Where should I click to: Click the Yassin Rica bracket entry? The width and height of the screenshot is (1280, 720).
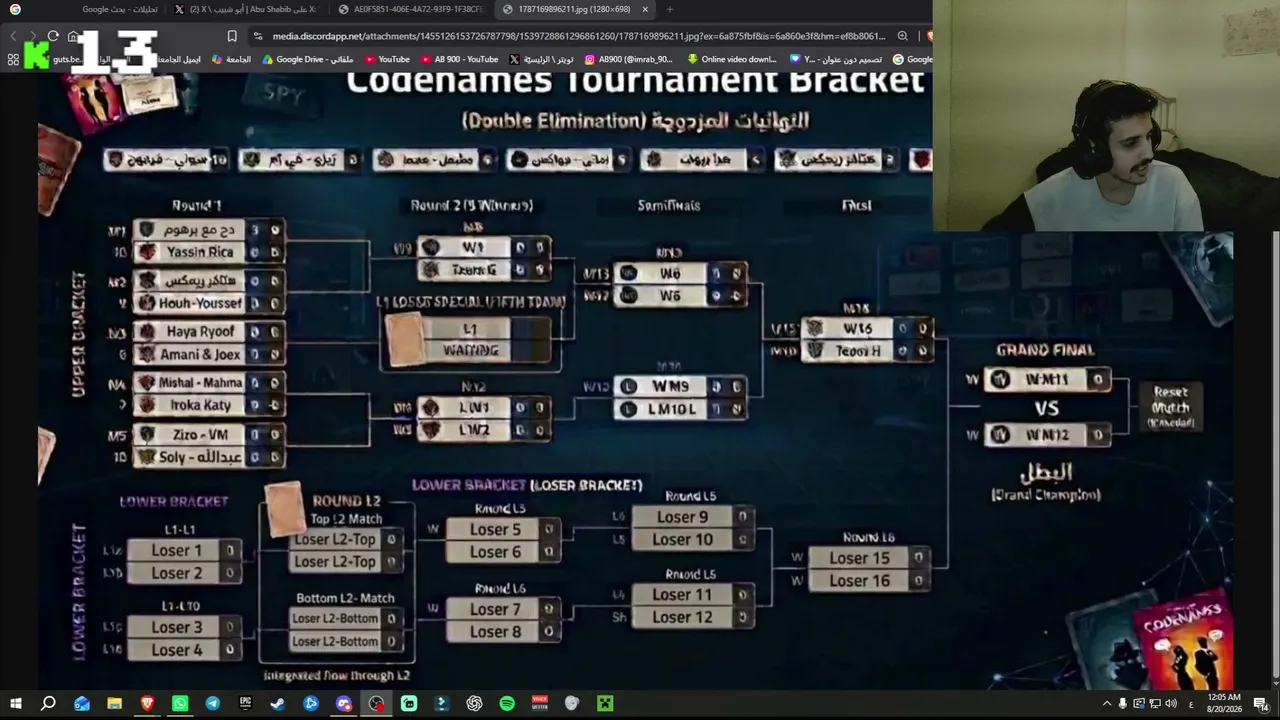pyautogui.click(x=210, y=252)
